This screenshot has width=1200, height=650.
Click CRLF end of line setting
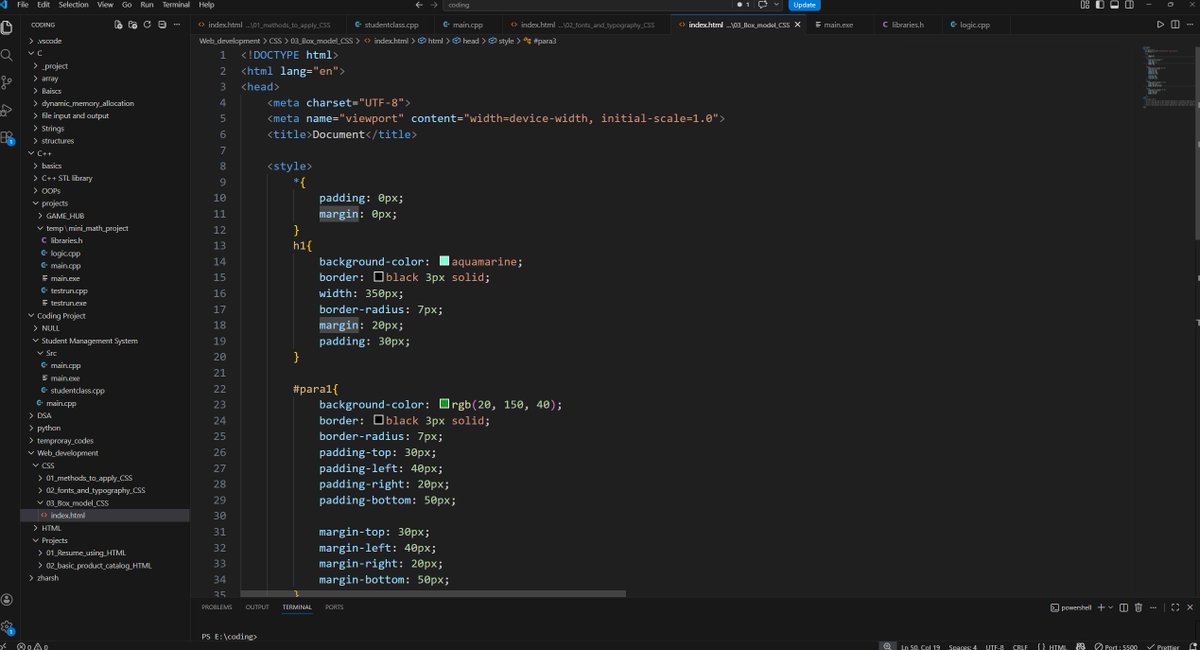pos(1020,646)
